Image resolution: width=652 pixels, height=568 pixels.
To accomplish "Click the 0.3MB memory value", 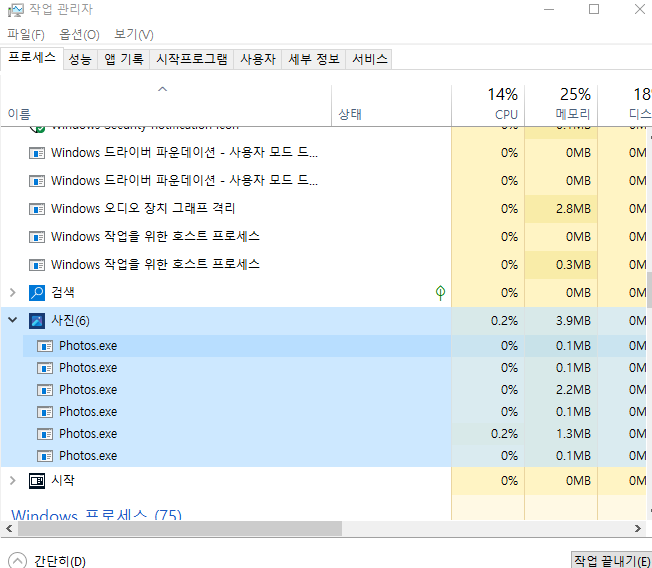I will pyautogui.click(x=573, y=265).
